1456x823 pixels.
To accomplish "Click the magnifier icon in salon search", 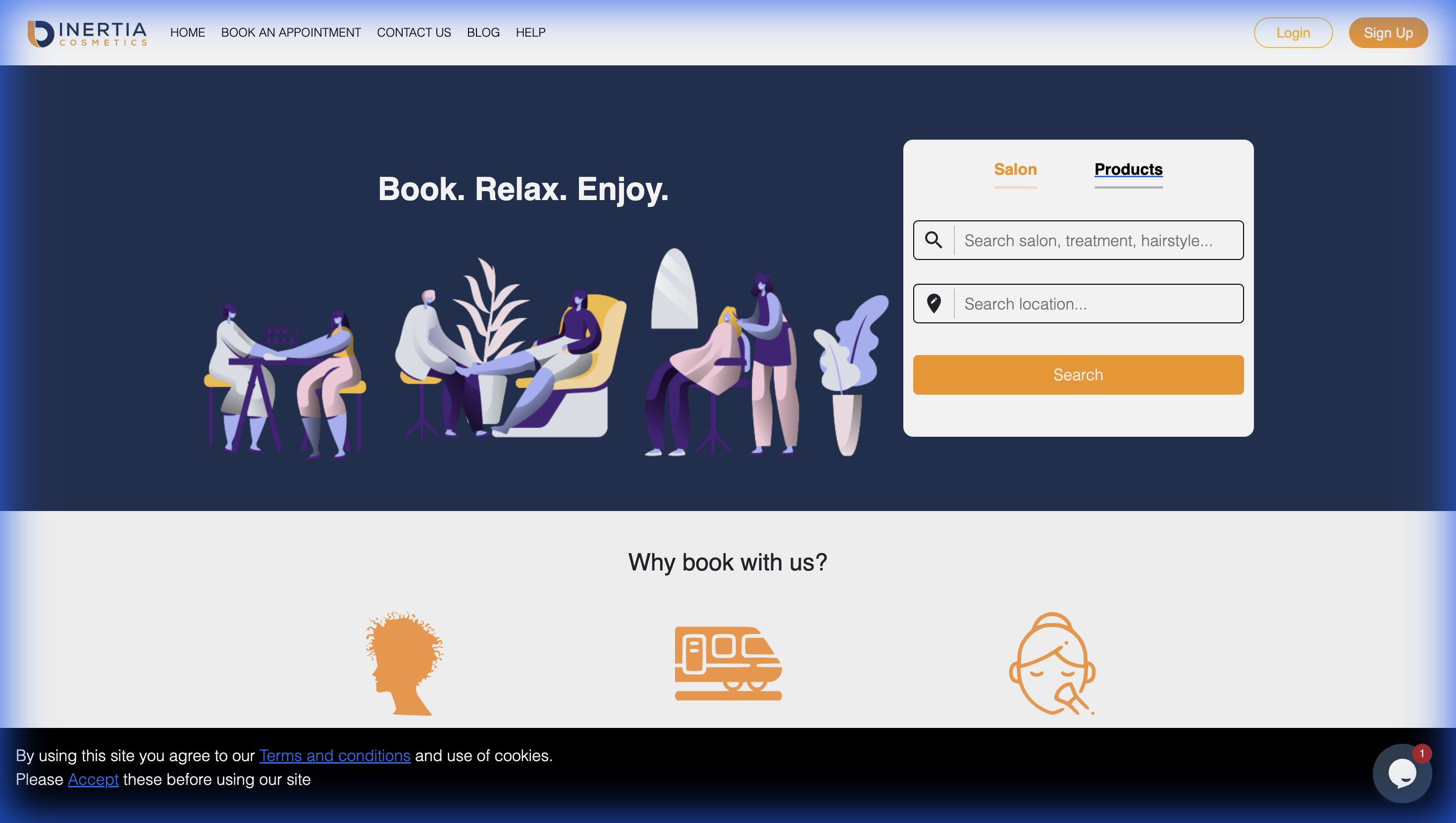I will pyautogui.click(x=933, y=240).
